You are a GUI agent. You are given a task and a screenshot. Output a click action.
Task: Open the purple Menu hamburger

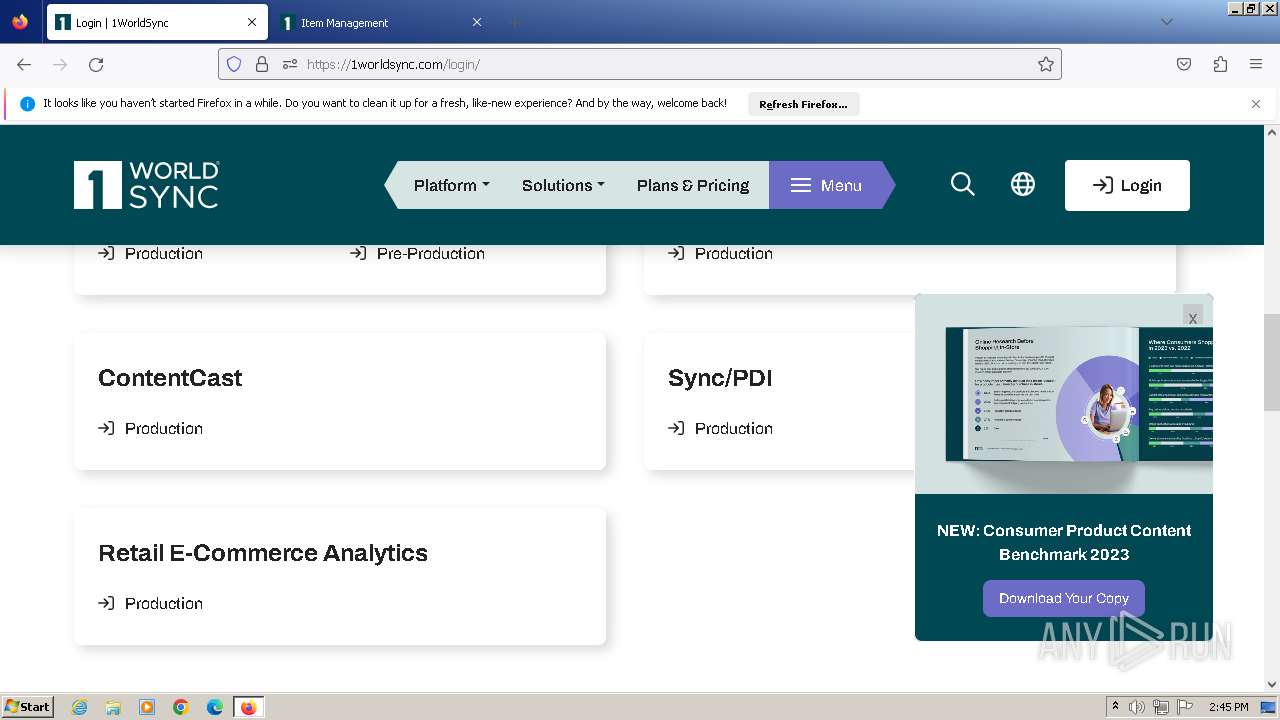826,185
